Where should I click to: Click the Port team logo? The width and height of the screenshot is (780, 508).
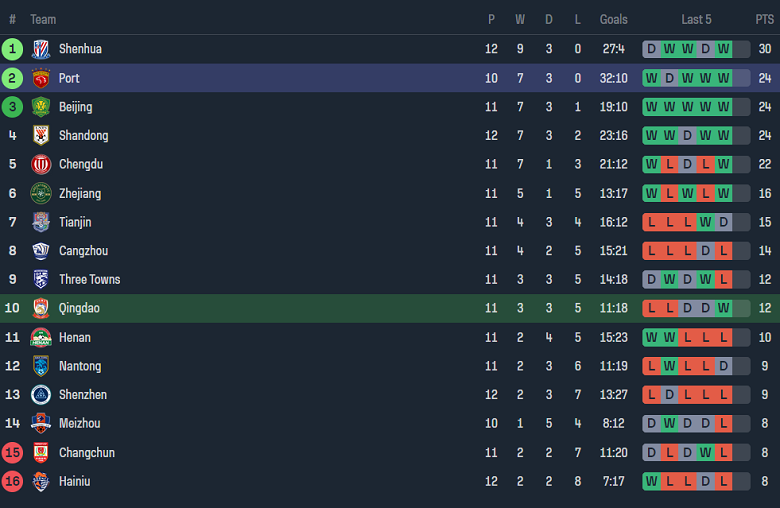41,78
